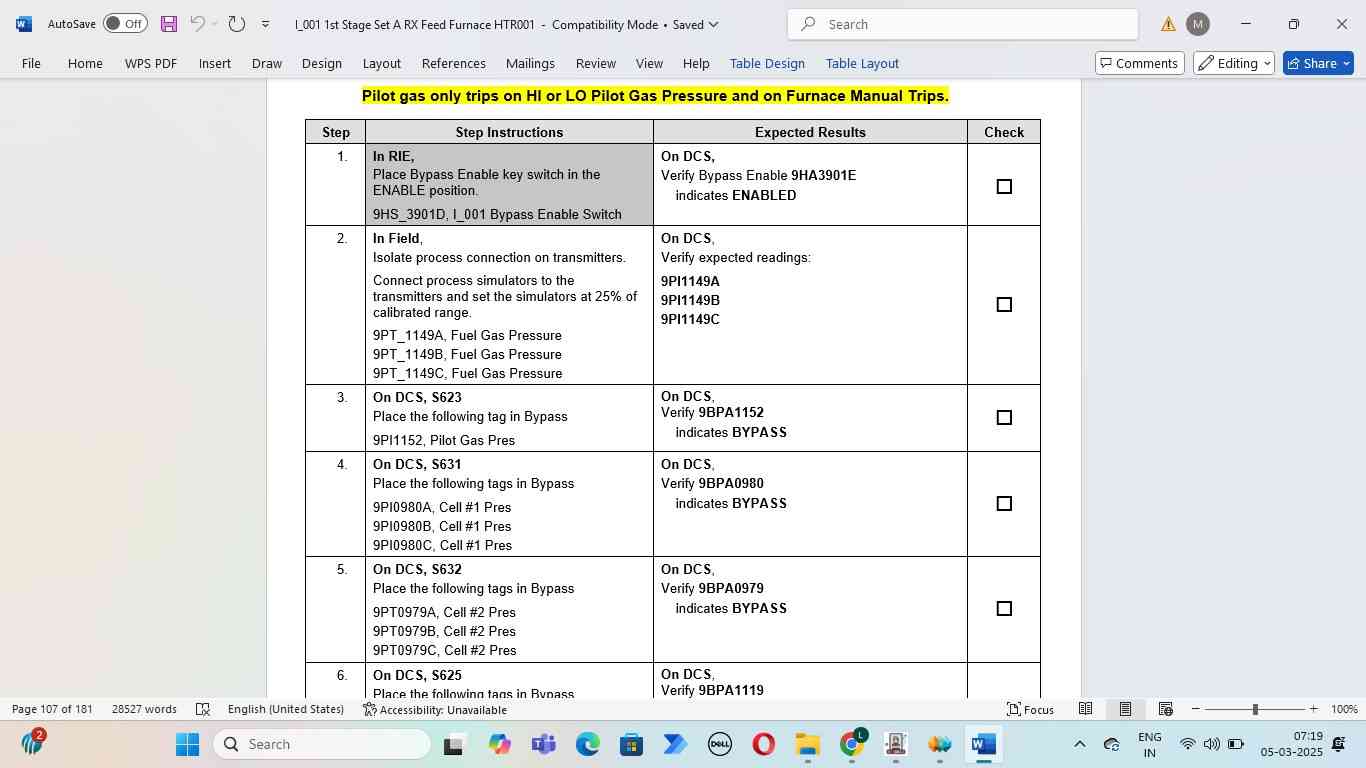Click 'Accessibility: Unavailable' in status bar
The height and width of the screenshot is (768, 1366).
(435, 709)
